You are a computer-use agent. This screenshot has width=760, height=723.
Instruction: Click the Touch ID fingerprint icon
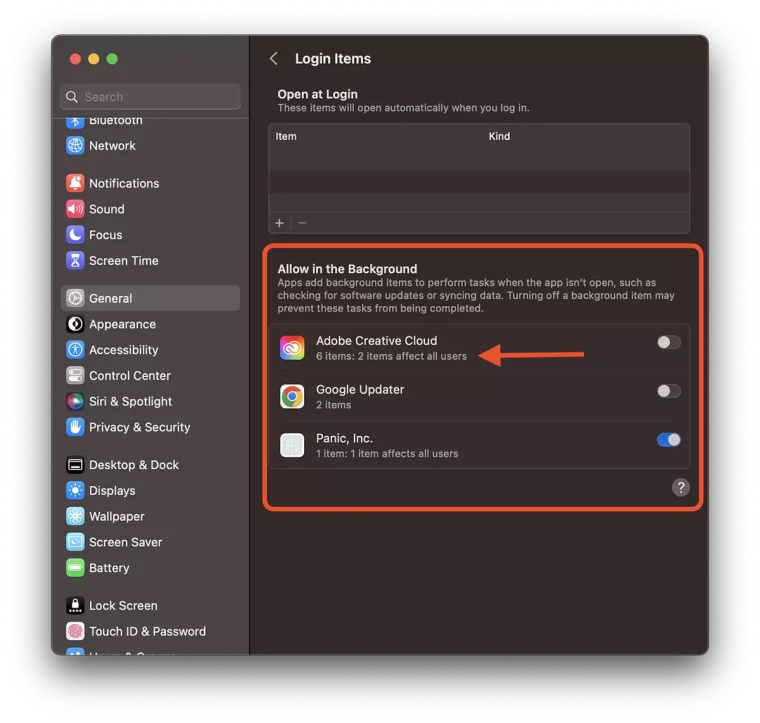(75, 631)
